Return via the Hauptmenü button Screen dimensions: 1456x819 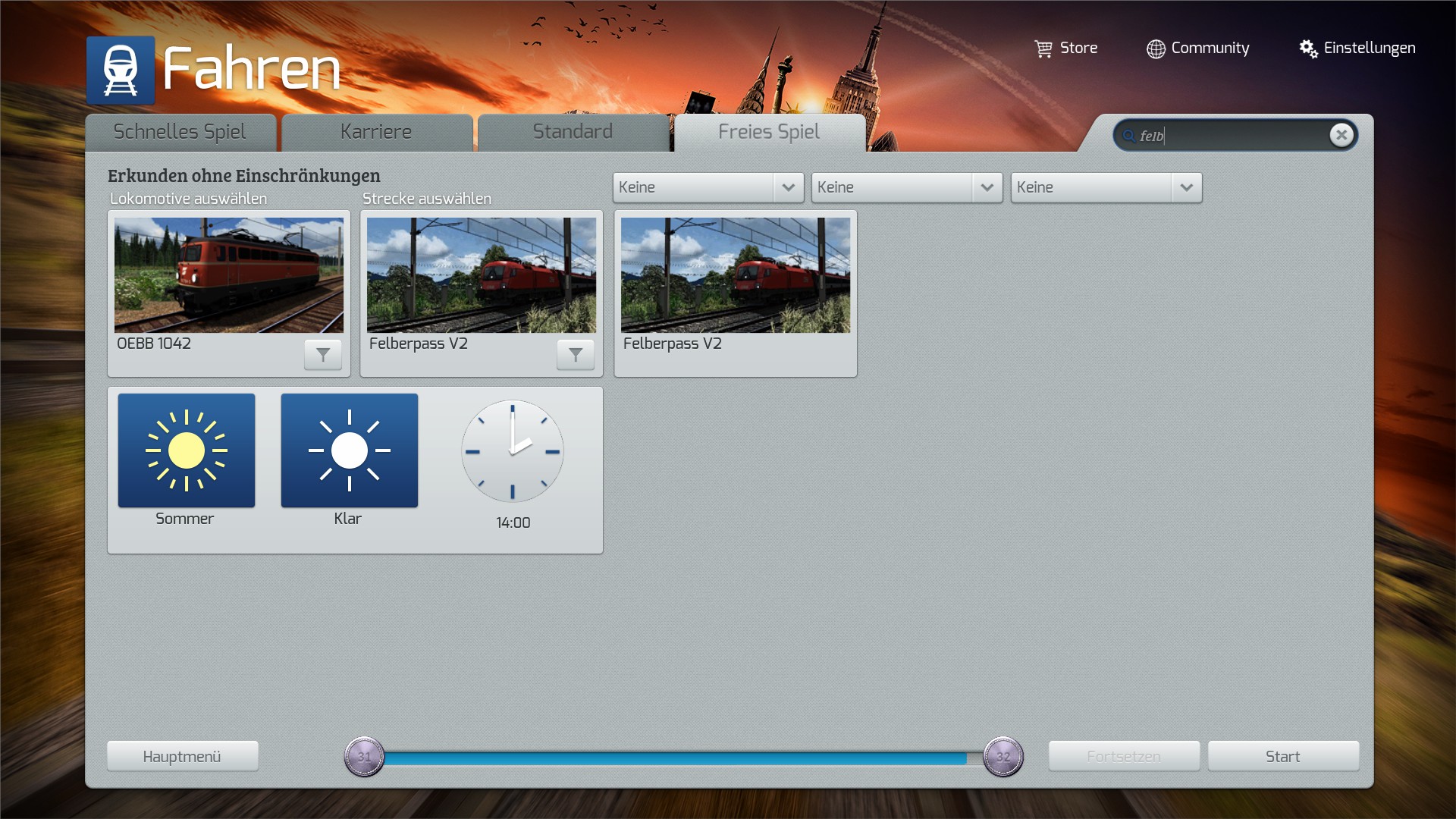[182, 756]
